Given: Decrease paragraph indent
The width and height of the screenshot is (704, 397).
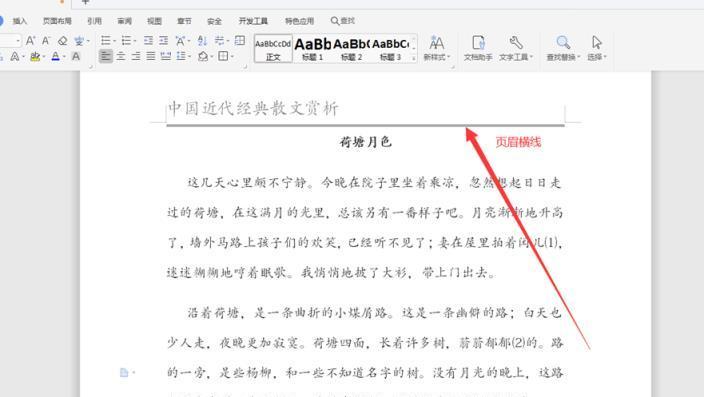Looking at the screenshot, I should tap(148, 41).
